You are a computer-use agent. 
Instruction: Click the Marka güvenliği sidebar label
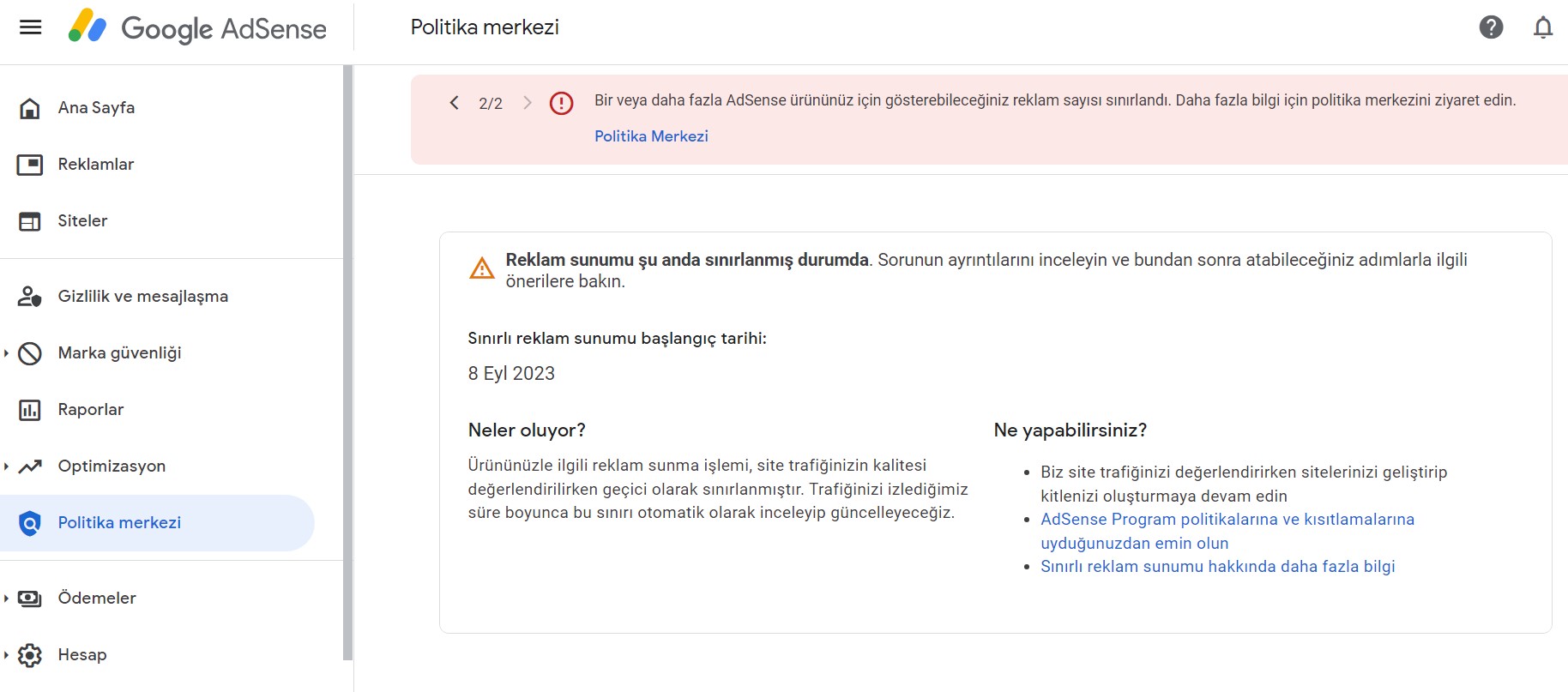[119, 353]
